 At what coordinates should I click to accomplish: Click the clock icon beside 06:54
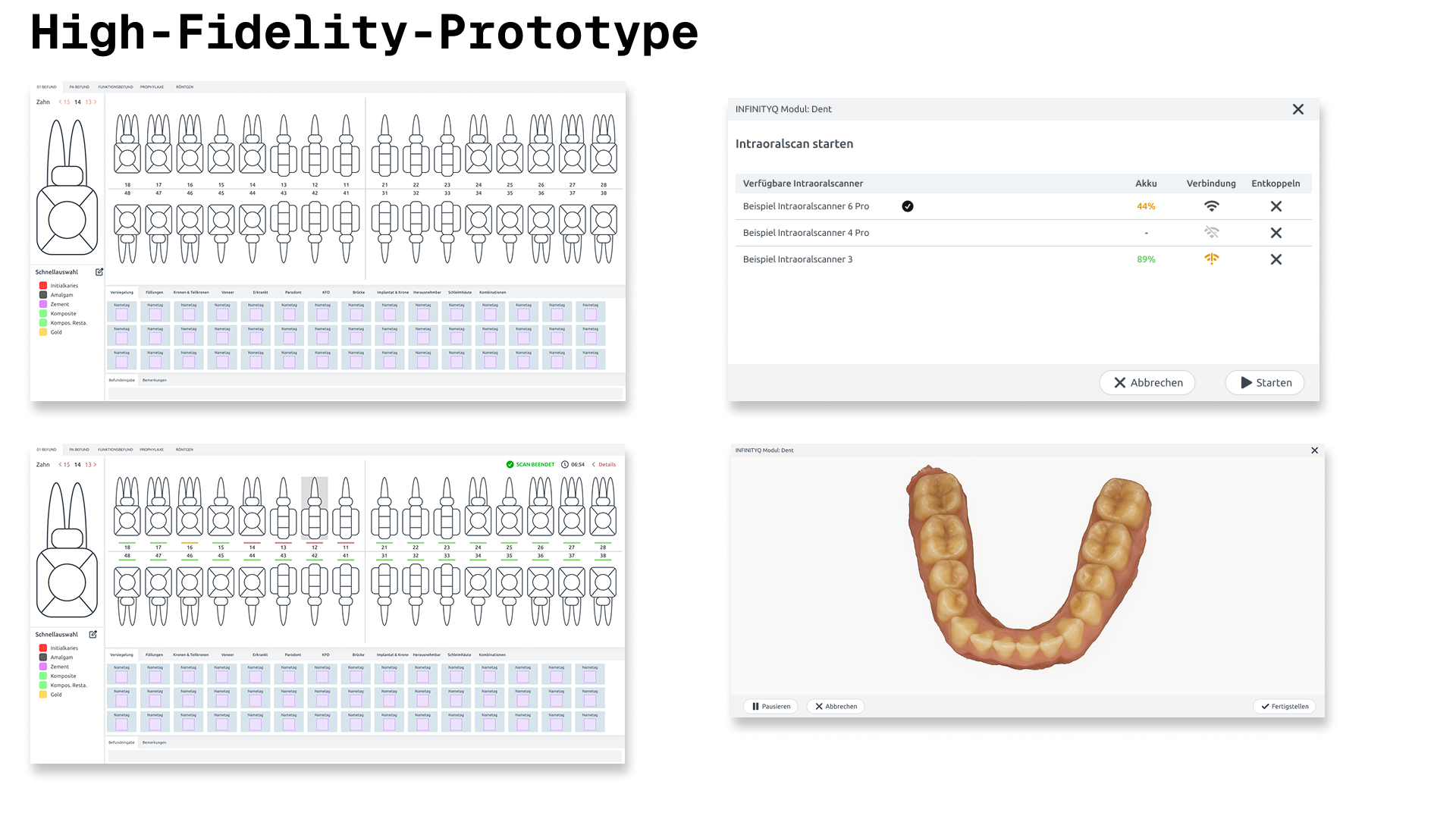pyautogui.click(x=565, y=465)
